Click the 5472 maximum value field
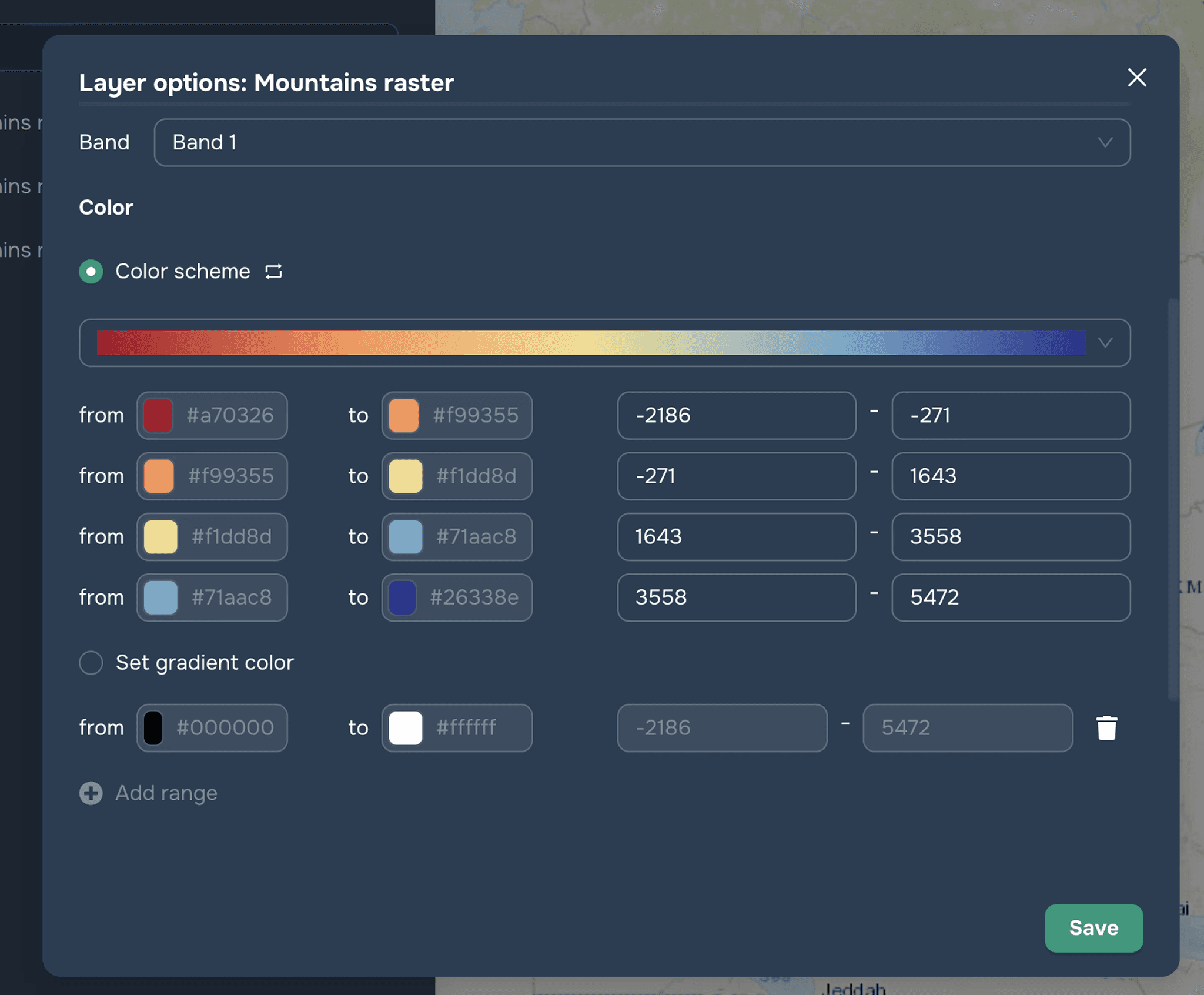 [x=1010, y=597]
